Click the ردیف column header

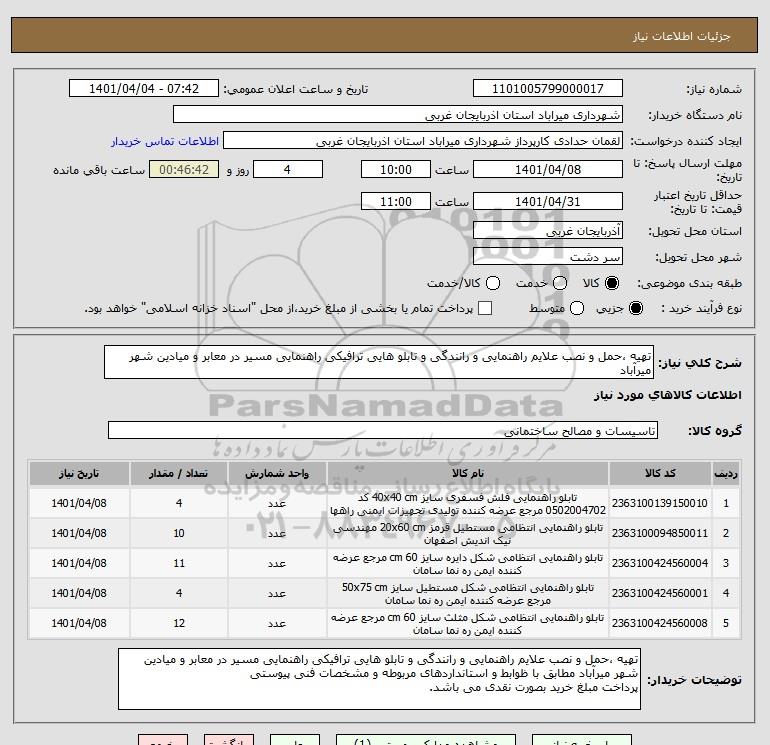(726, 474)
